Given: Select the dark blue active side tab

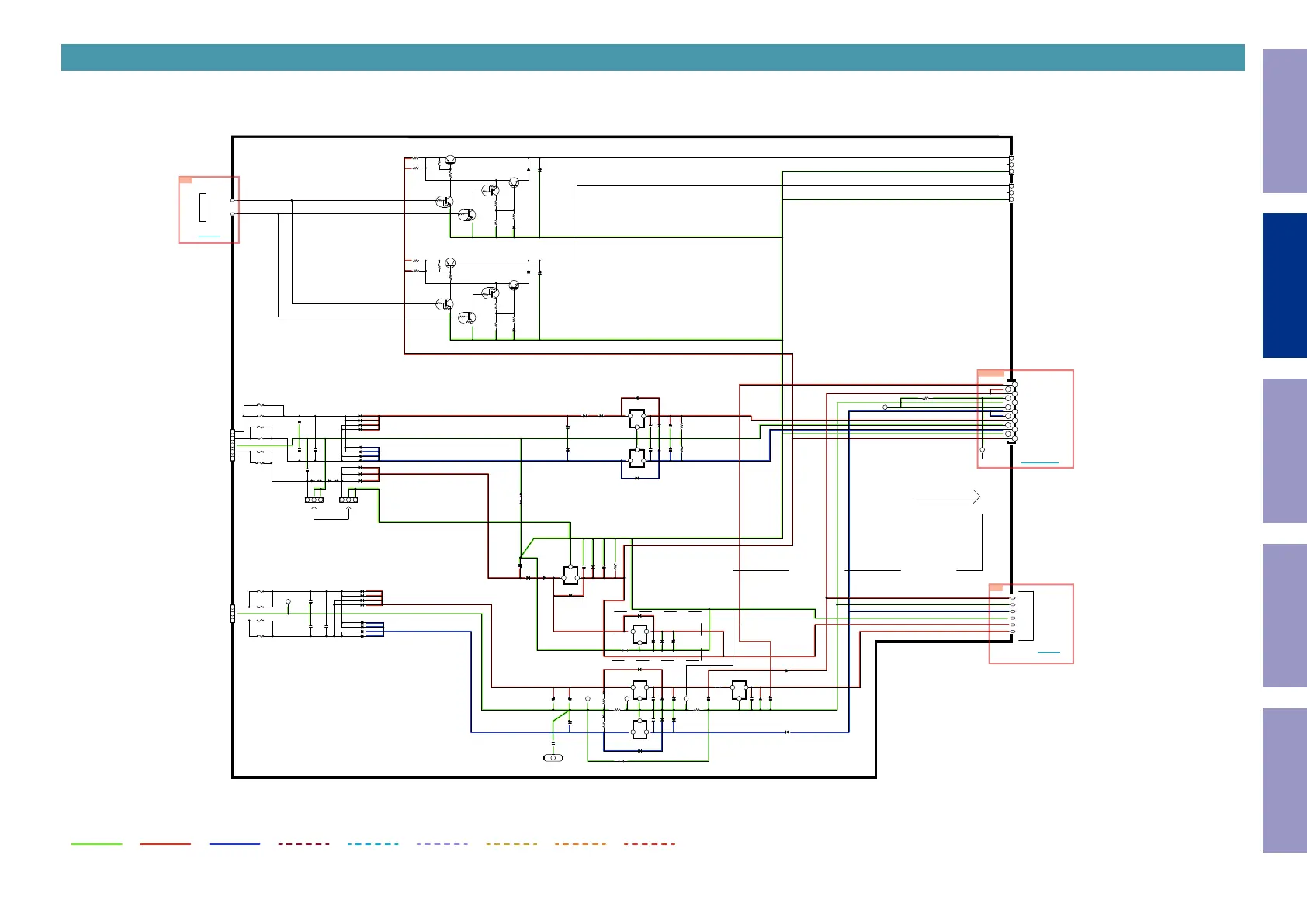Looking at the screenshot, I should pyautogui.click(x=1284, y=286).
